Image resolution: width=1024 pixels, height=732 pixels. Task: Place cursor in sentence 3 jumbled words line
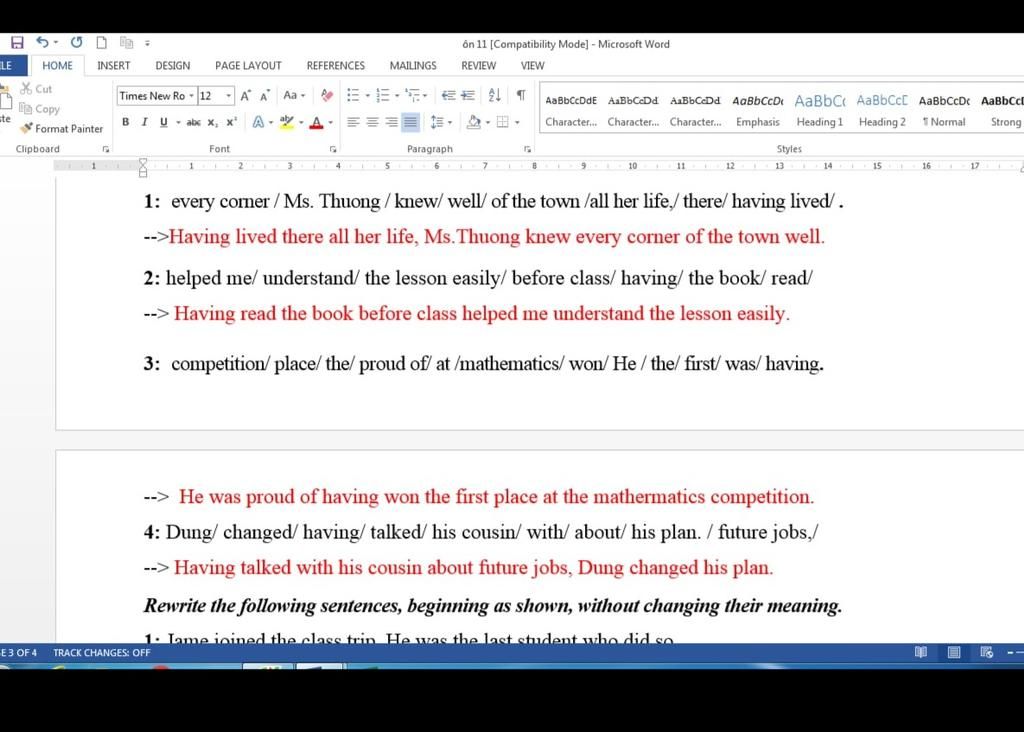(x=483, y=364)
